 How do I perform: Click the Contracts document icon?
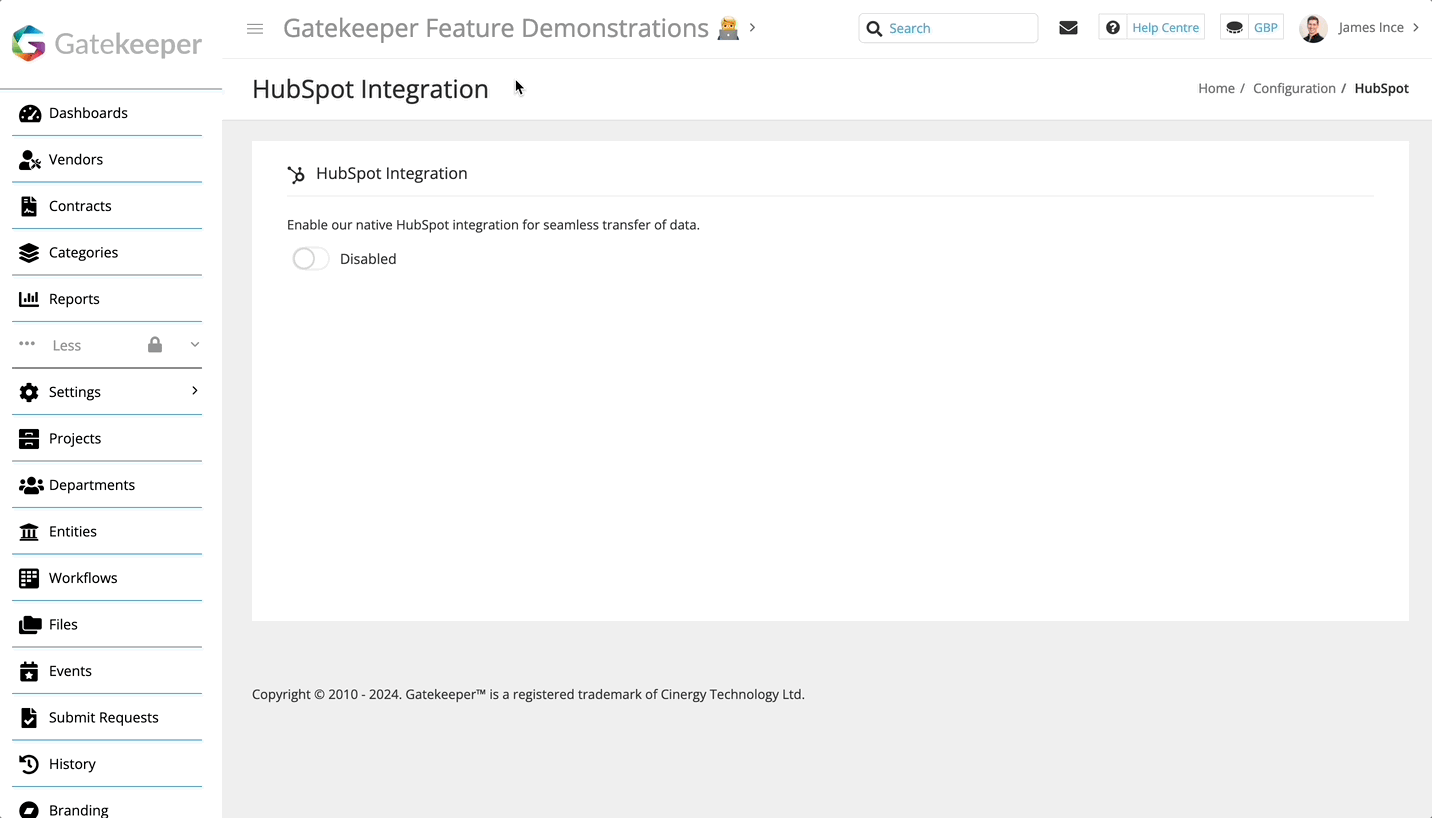click(x=29, y=205)
